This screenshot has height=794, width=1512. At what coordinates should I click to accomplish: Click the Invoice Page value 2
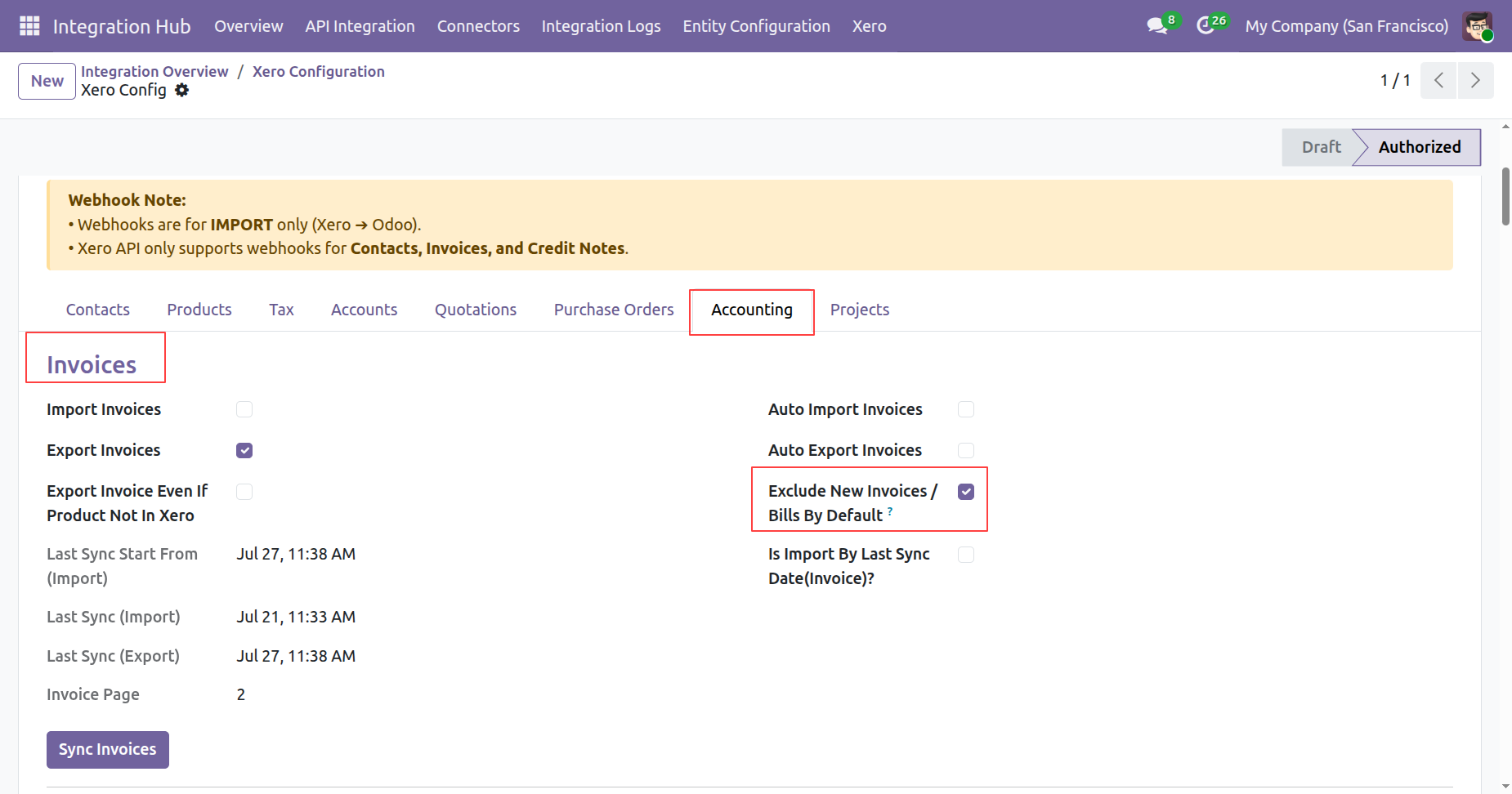(241, 694)
